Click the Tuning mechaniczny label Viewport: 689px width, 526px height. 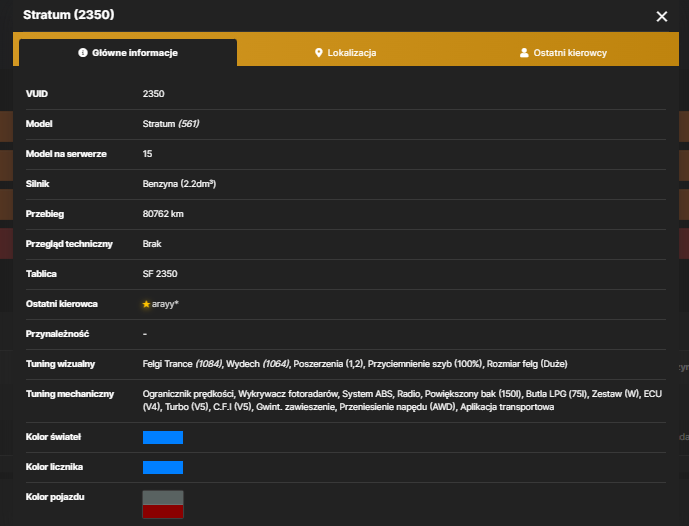coord(70,394)
